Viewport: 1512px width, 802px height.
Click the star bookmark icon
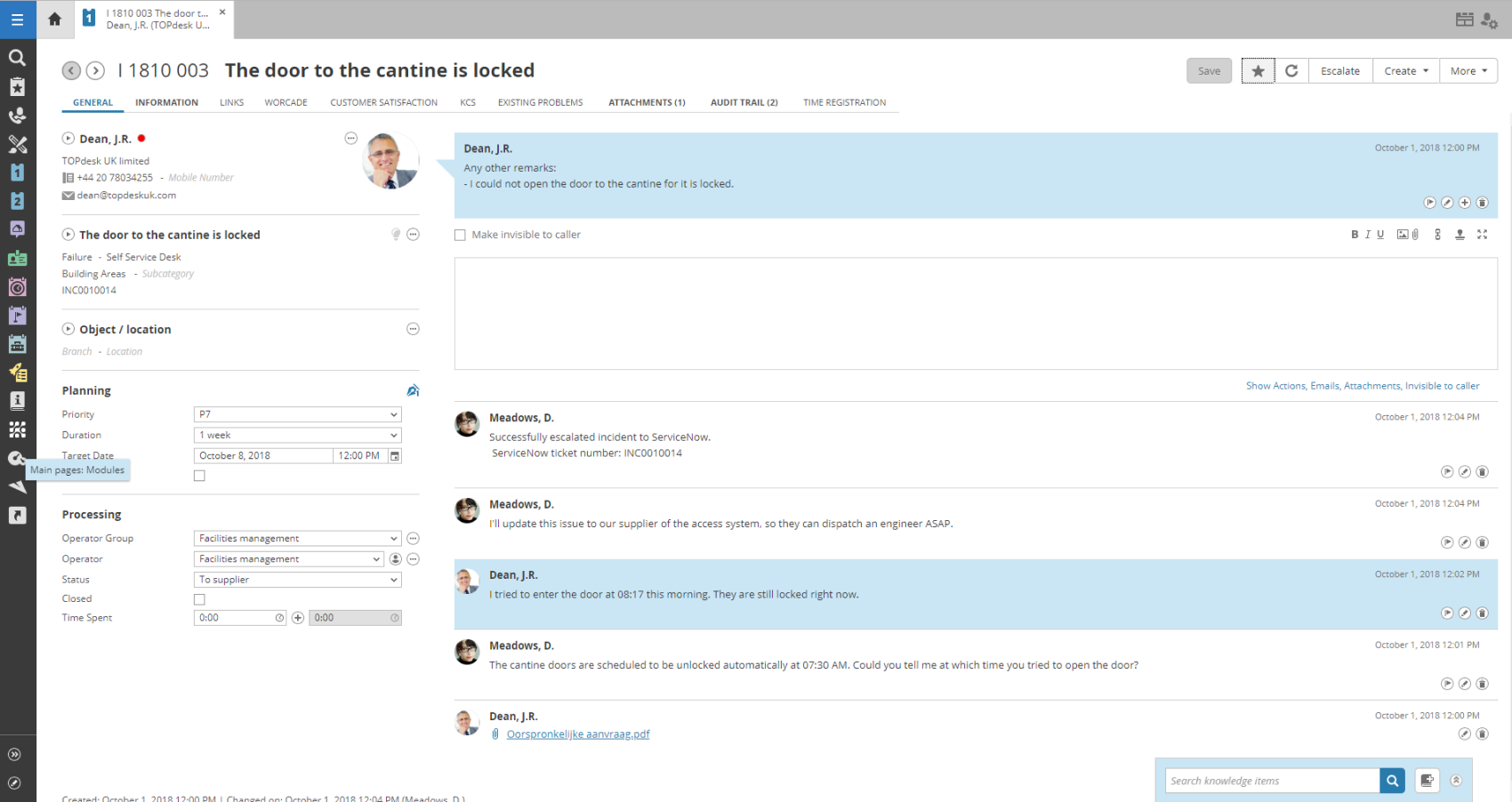point(1258,71)
